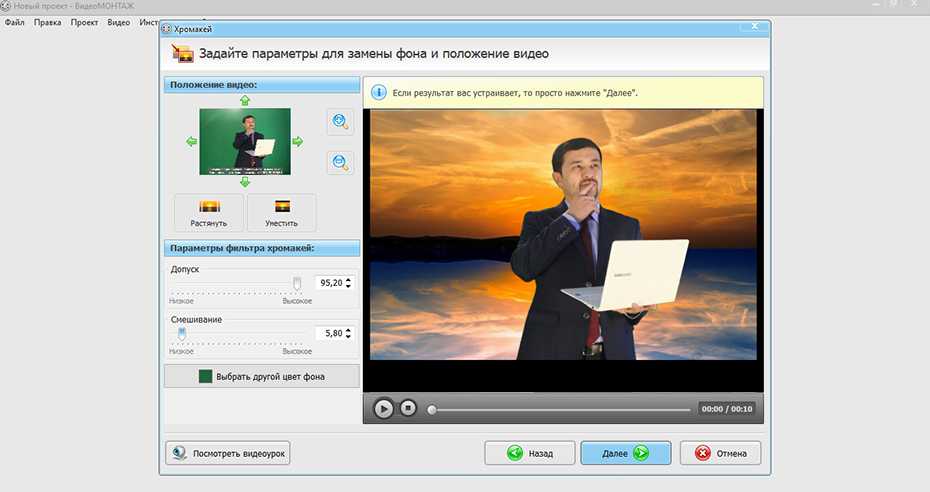Choose another background color swatch button

261,377
